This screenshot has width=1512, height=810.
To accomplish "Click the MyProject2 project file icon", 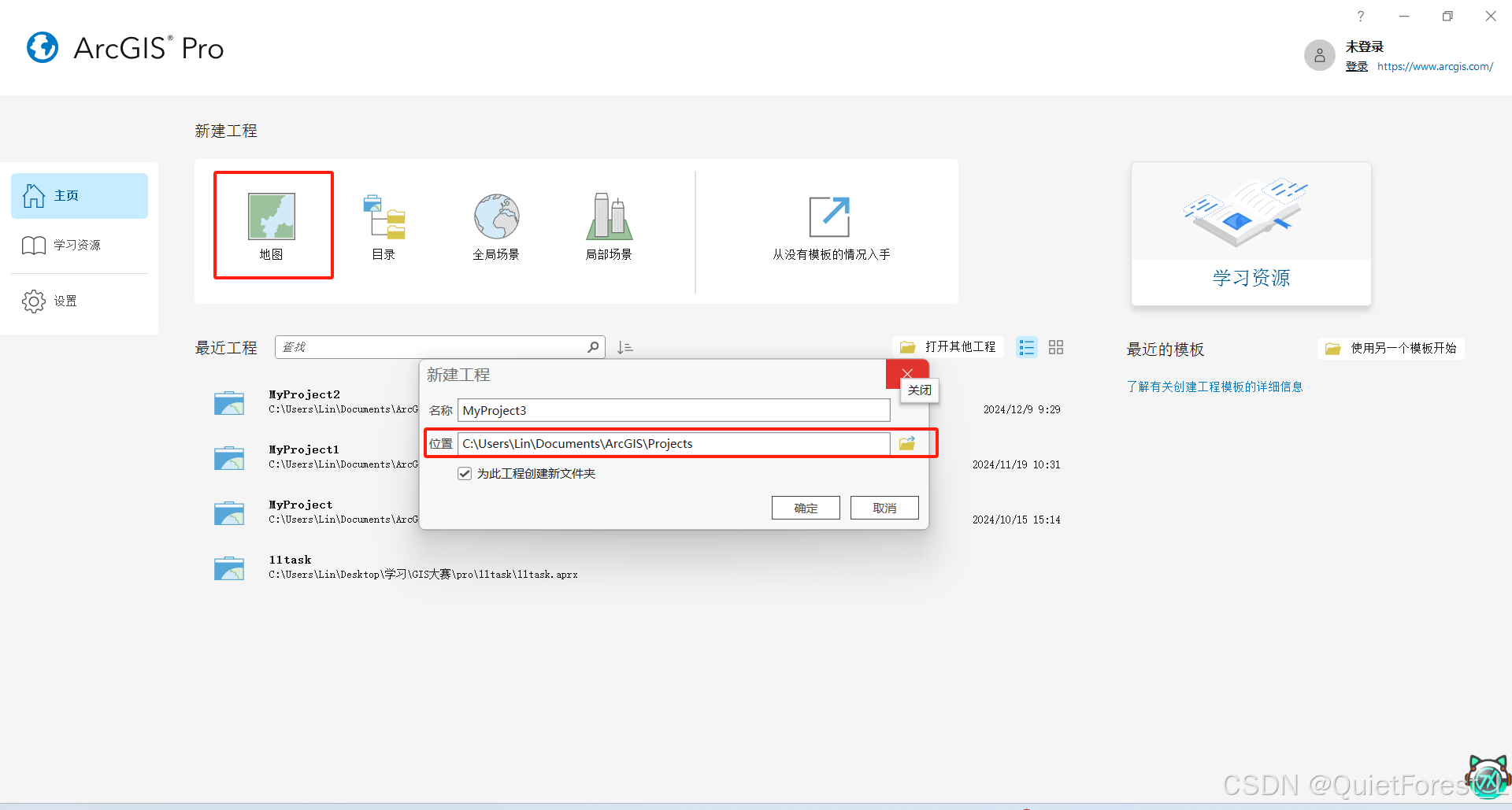I will [x=229, y=402].
